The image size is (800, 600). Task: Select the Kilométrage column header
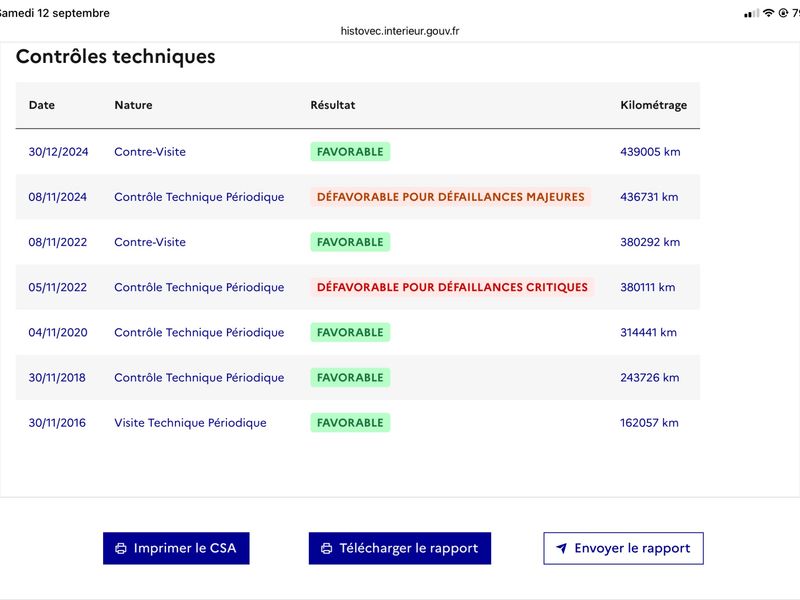point(654,105)
